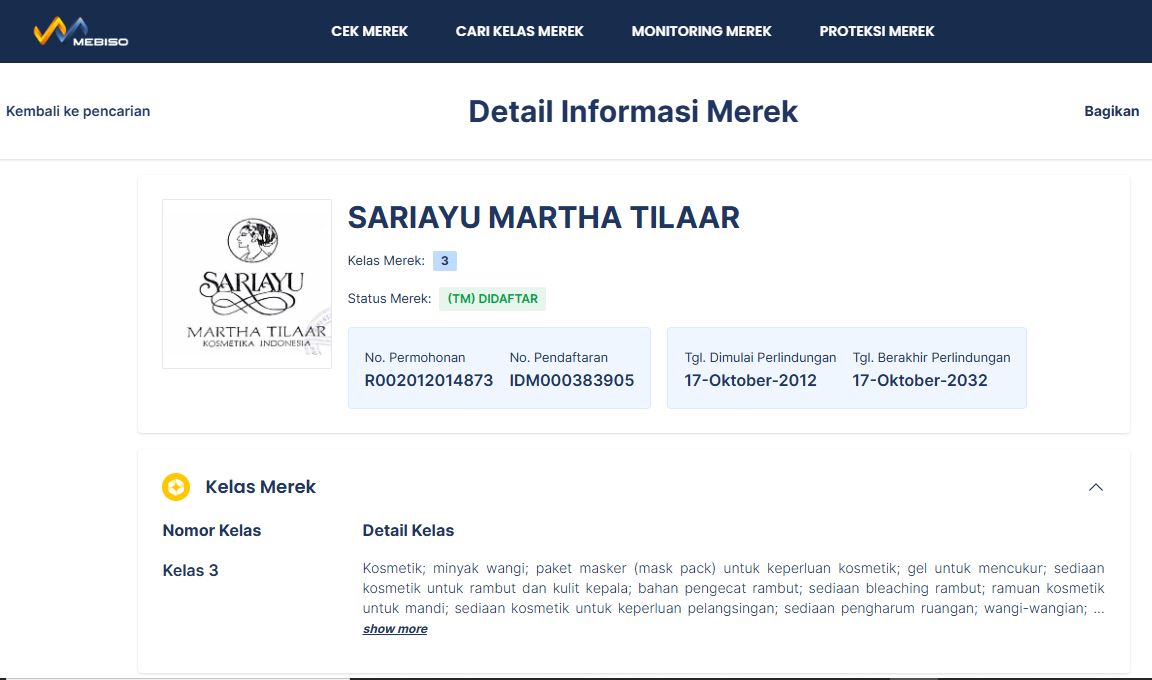Screen dimensions: 1152x680
Task: Click the No. Permohonan label
Action: [414, 358]
